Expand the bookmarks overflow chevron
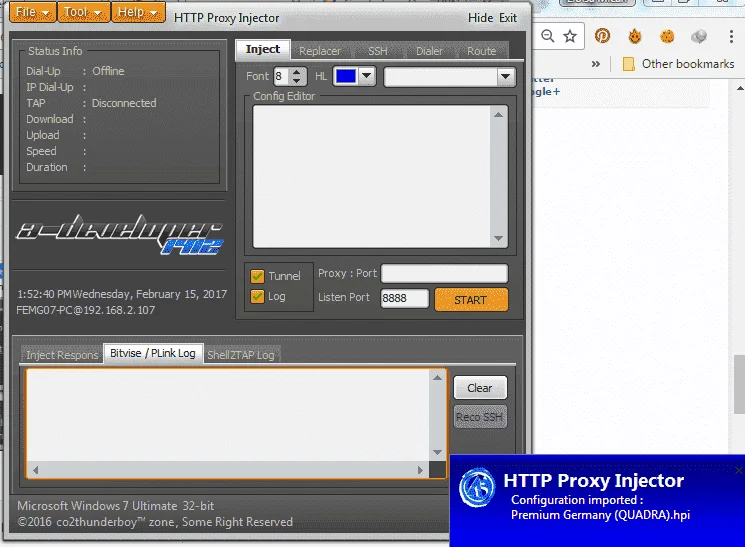Viewport: 745px width, 547px height. coord(596,64)
